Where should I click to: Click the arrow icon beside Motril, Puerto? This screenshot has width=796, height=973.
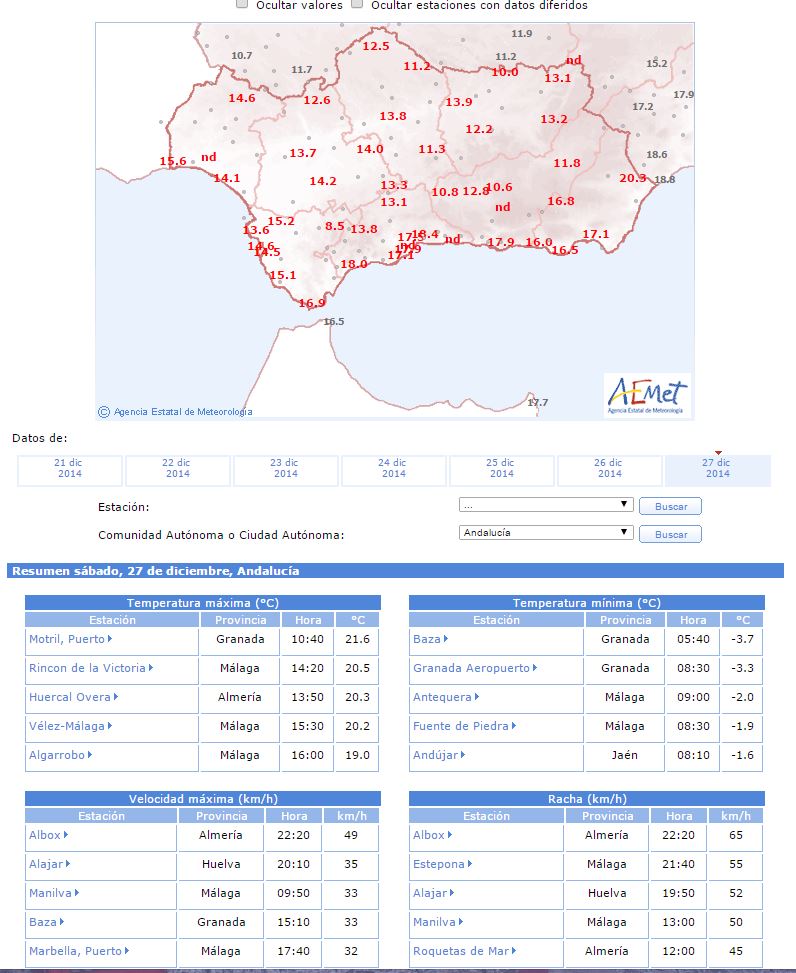point(110,639)
